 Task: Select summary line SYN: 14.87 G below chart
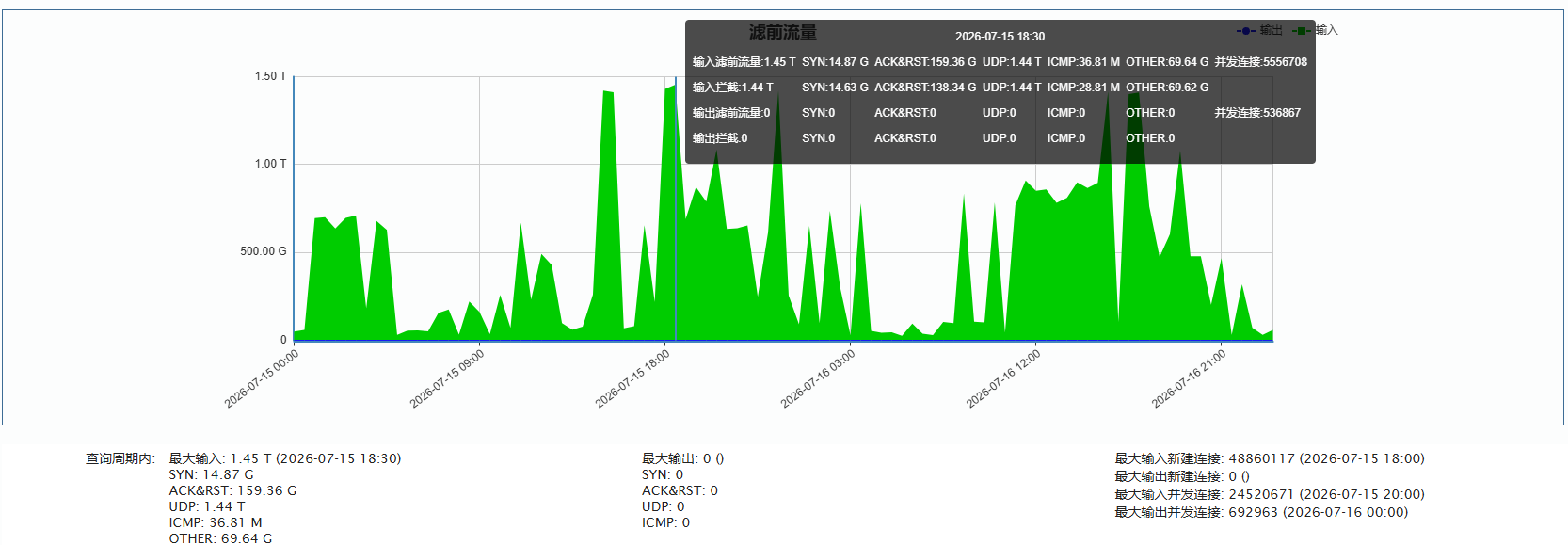click(x=212, y=475)
